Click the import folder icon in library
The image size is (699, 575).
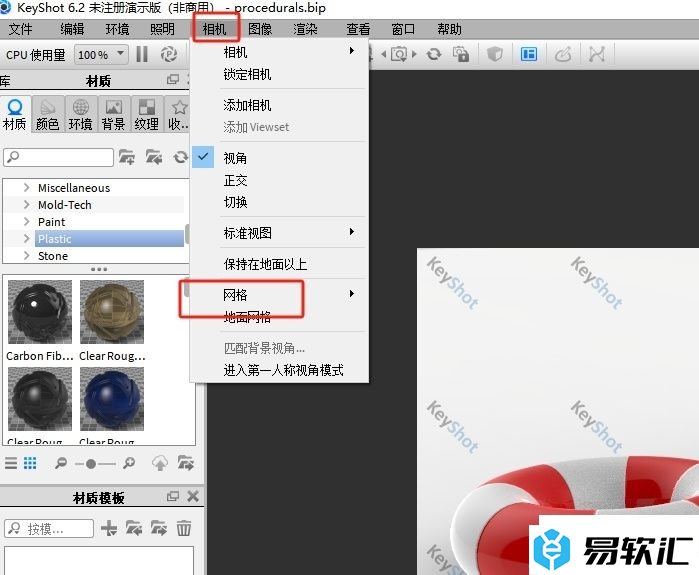pos(154,157)
